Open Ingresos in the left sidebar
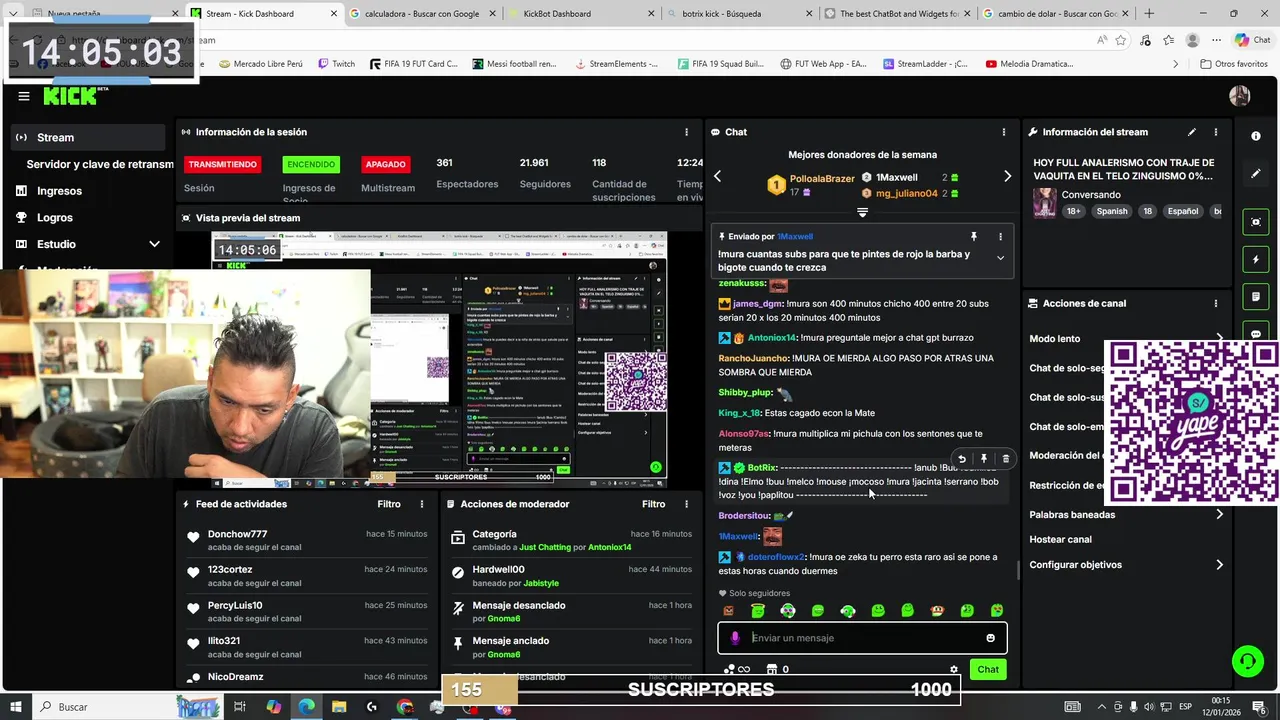Screen dimensions: 1280x720 [x=59, y=191]
